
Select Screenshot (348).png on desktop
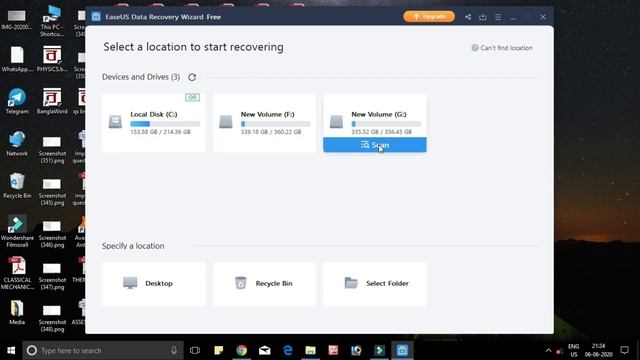[52, 318]
